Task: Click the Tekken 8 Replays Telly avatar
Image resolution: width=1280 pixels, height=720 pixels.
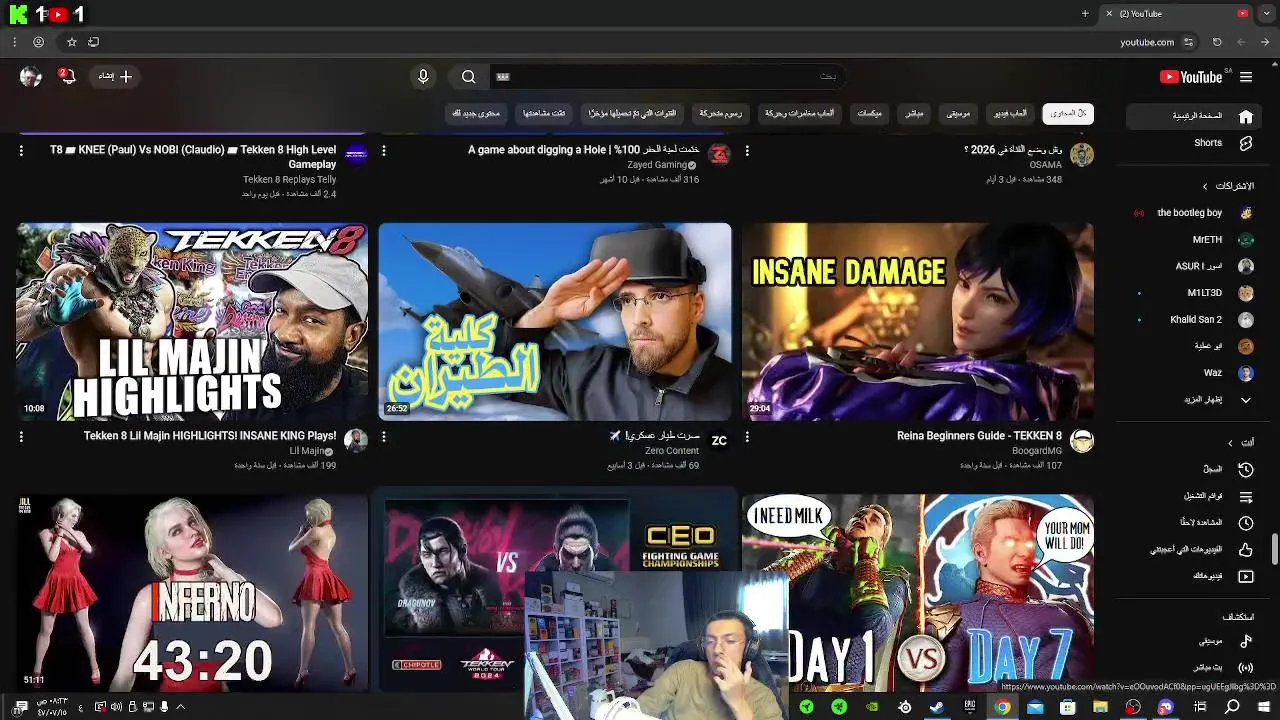Action: 355,154
